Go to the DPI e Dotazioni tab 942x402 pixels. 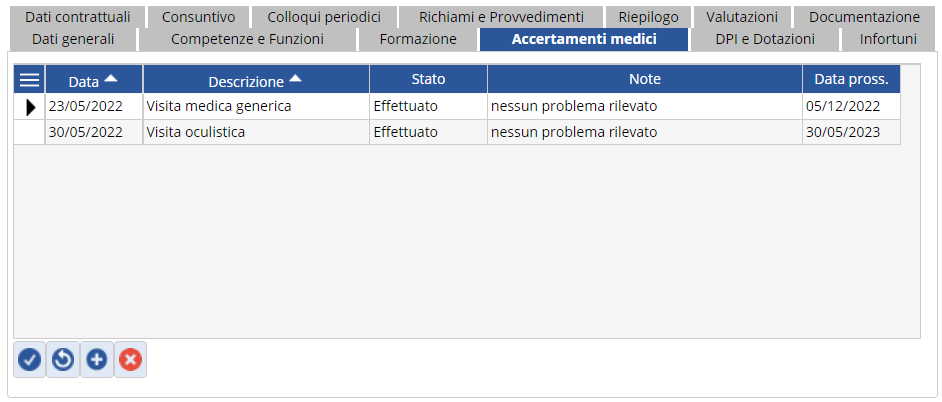click(765, 39)
